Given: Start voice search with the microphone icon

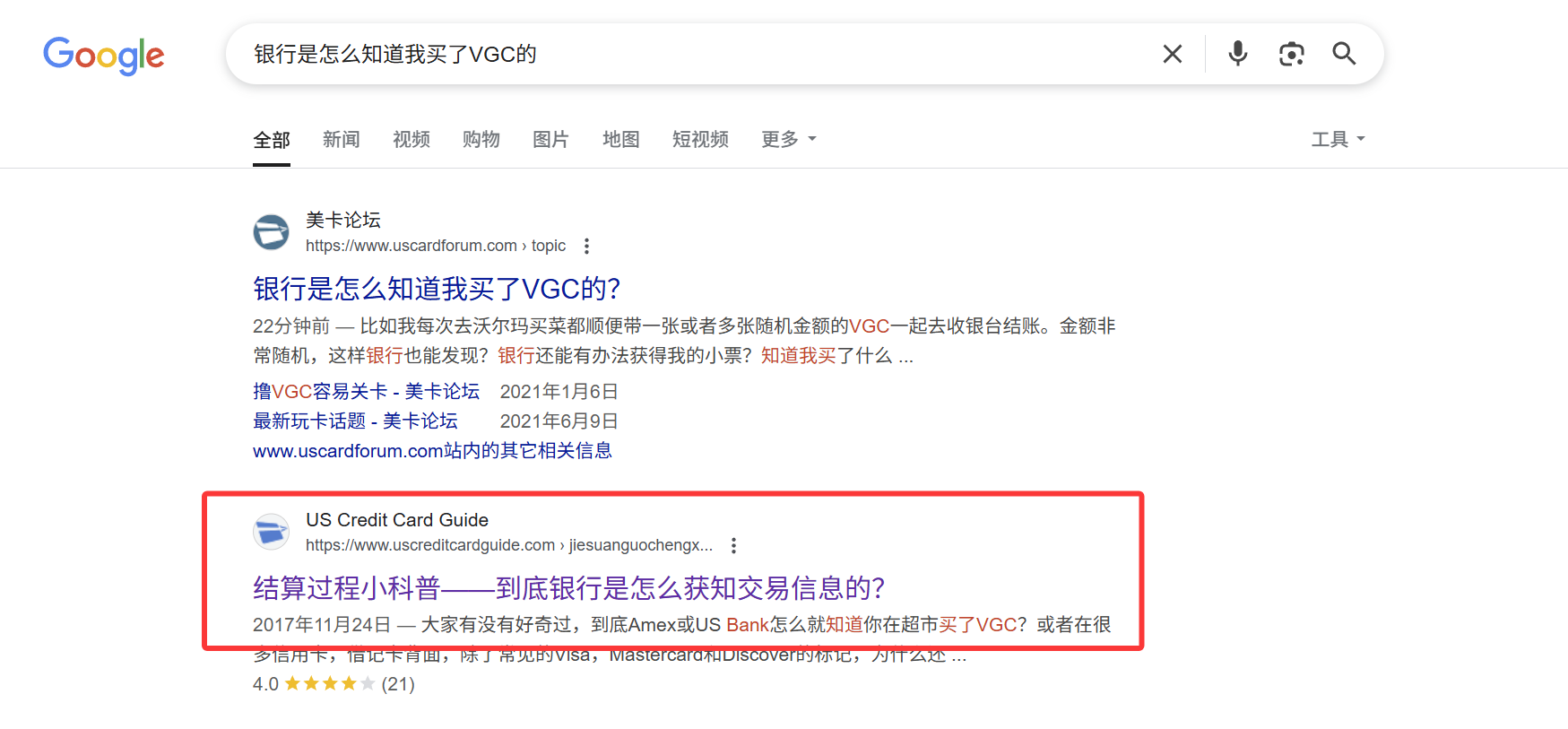Looking at the screenshot, I should (1238, 54).
